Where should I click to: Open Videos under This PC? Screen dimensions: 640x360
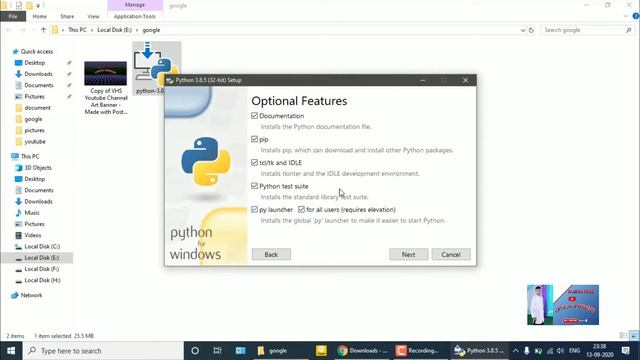pos(33,235)
